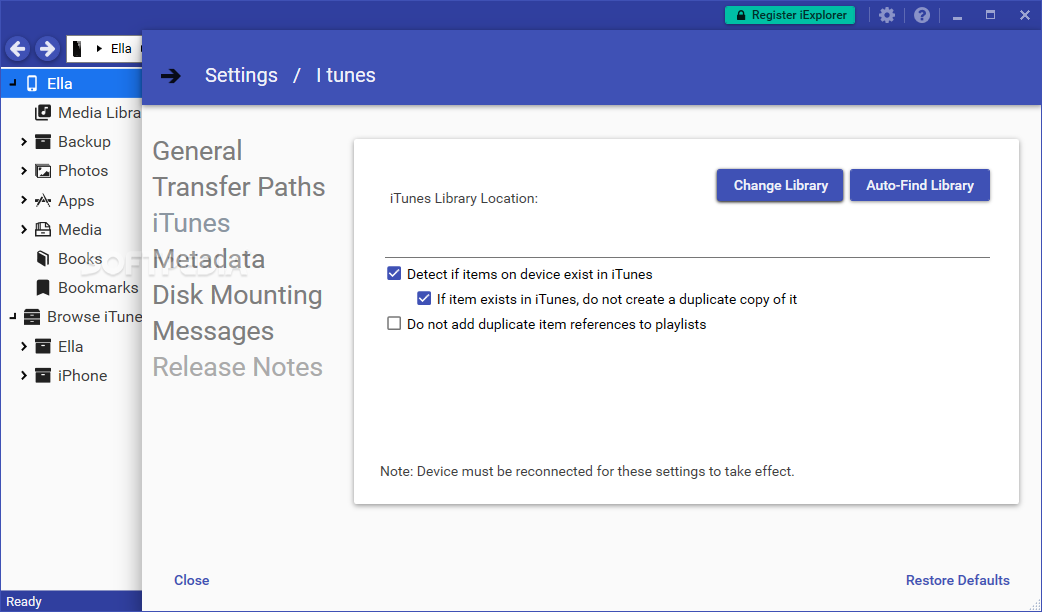Open the Messages settings section
This screenshot has width=1042, height=612.
(x=213, y=331)
